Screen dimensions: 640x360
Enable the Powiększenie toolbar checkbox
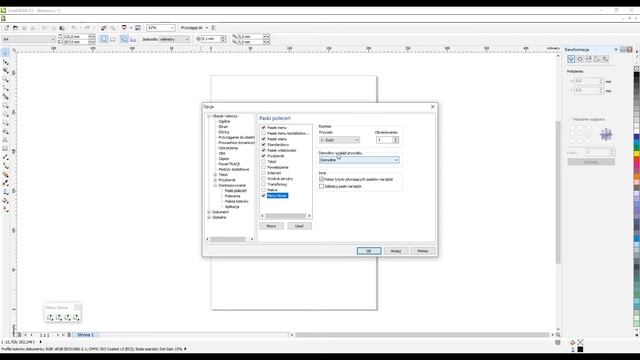click(x=264, y=167)
